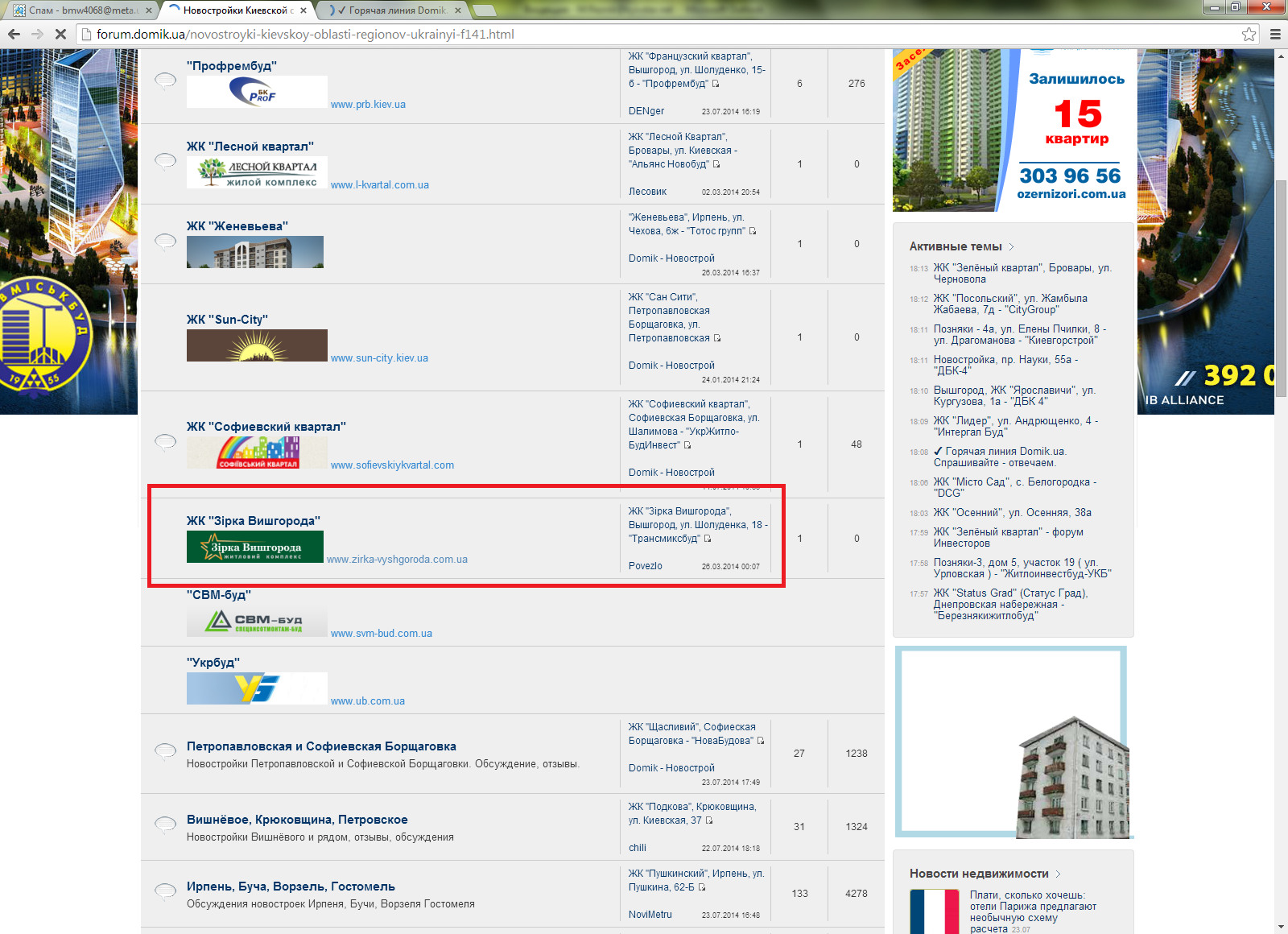Click bubble icon beside Петропавловская и Софиевская Борщаговка
The image size is (1288, 934).
165,751
